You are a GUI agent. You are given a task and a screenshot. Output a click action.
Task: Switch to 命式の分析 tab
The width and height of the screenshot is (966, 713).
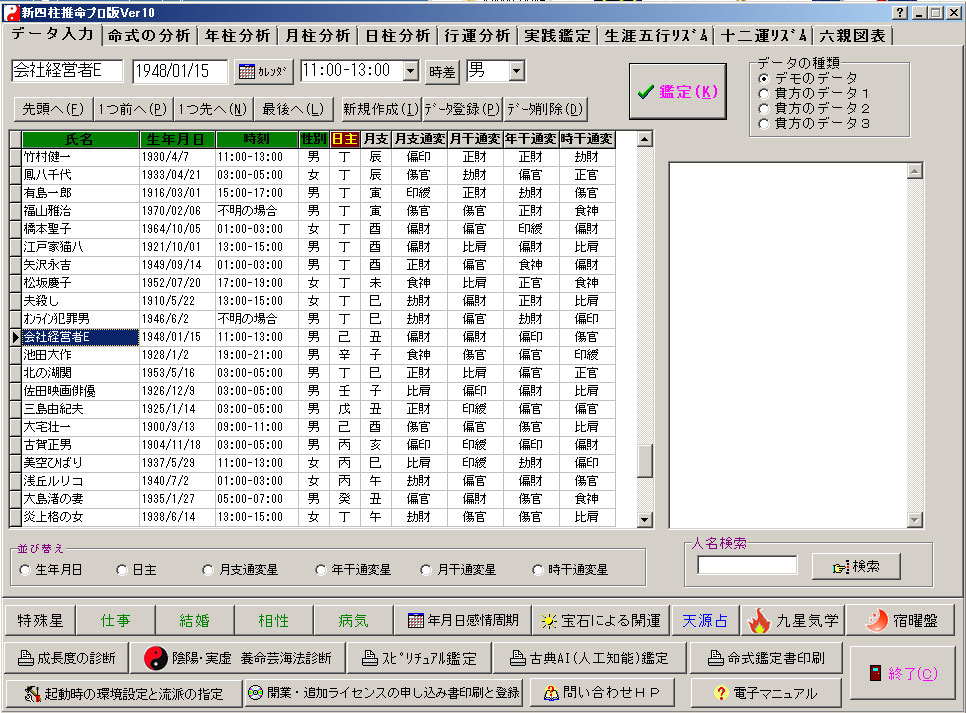click(149, 36)
